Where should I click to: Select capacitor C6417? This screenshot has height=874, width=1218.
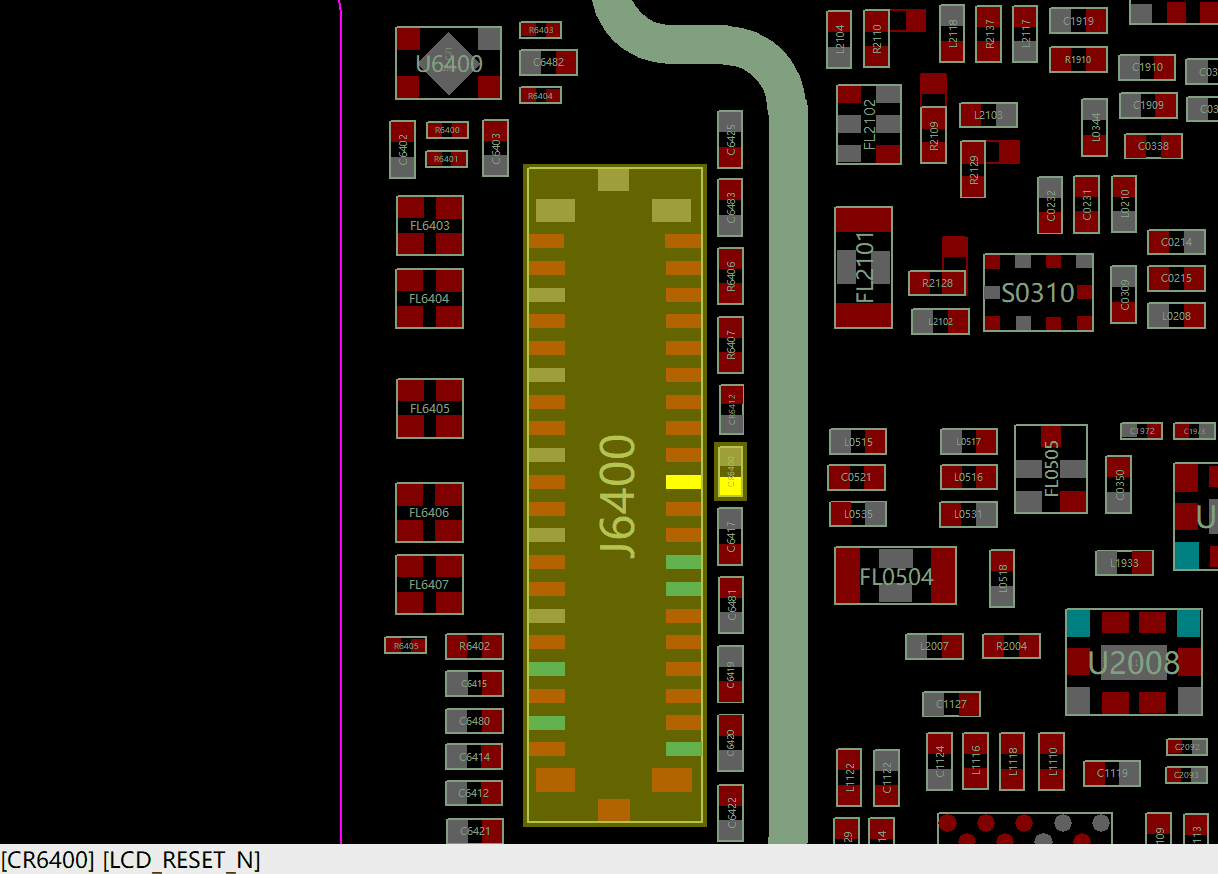[731, 537]
